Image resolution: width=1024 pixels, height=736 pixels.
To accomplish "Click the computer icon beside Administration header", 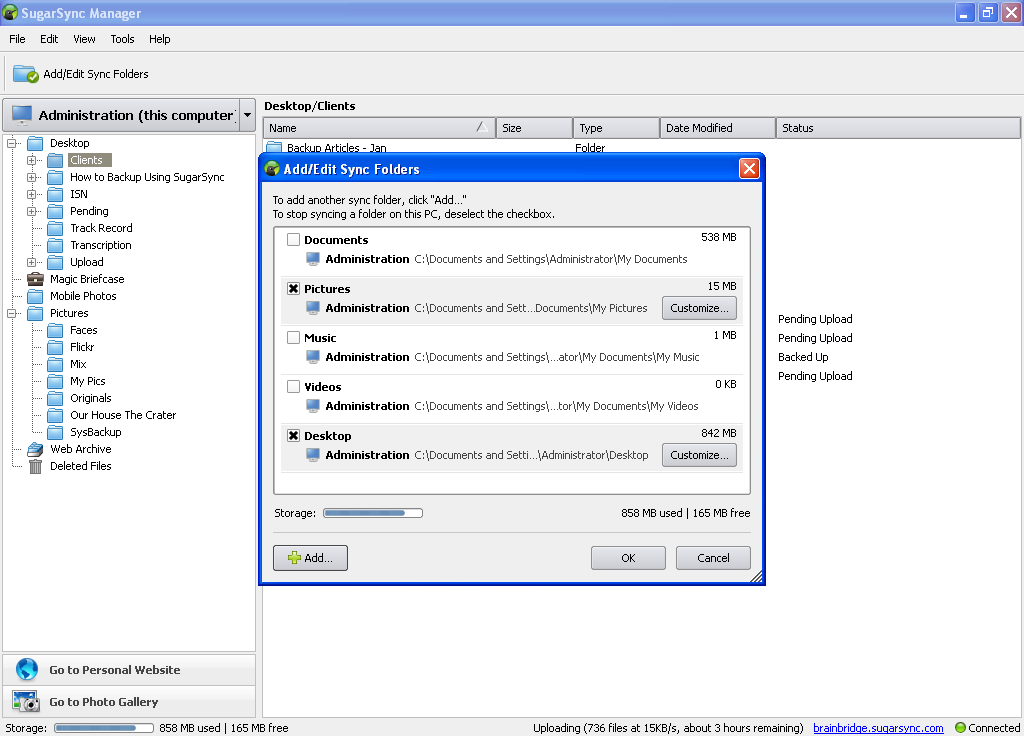I will point(22,115).
